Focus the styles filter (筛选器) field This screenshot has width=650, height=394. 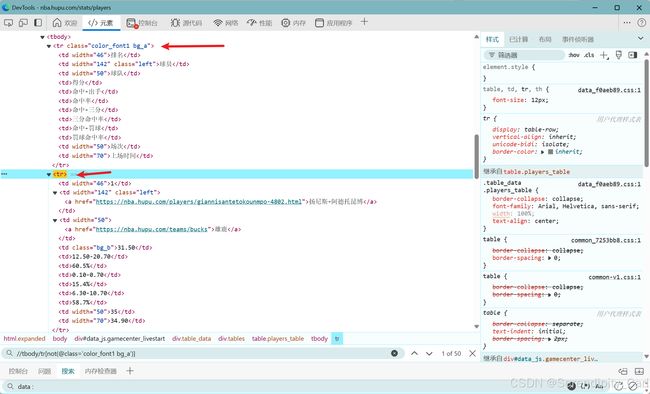point(524,55)
